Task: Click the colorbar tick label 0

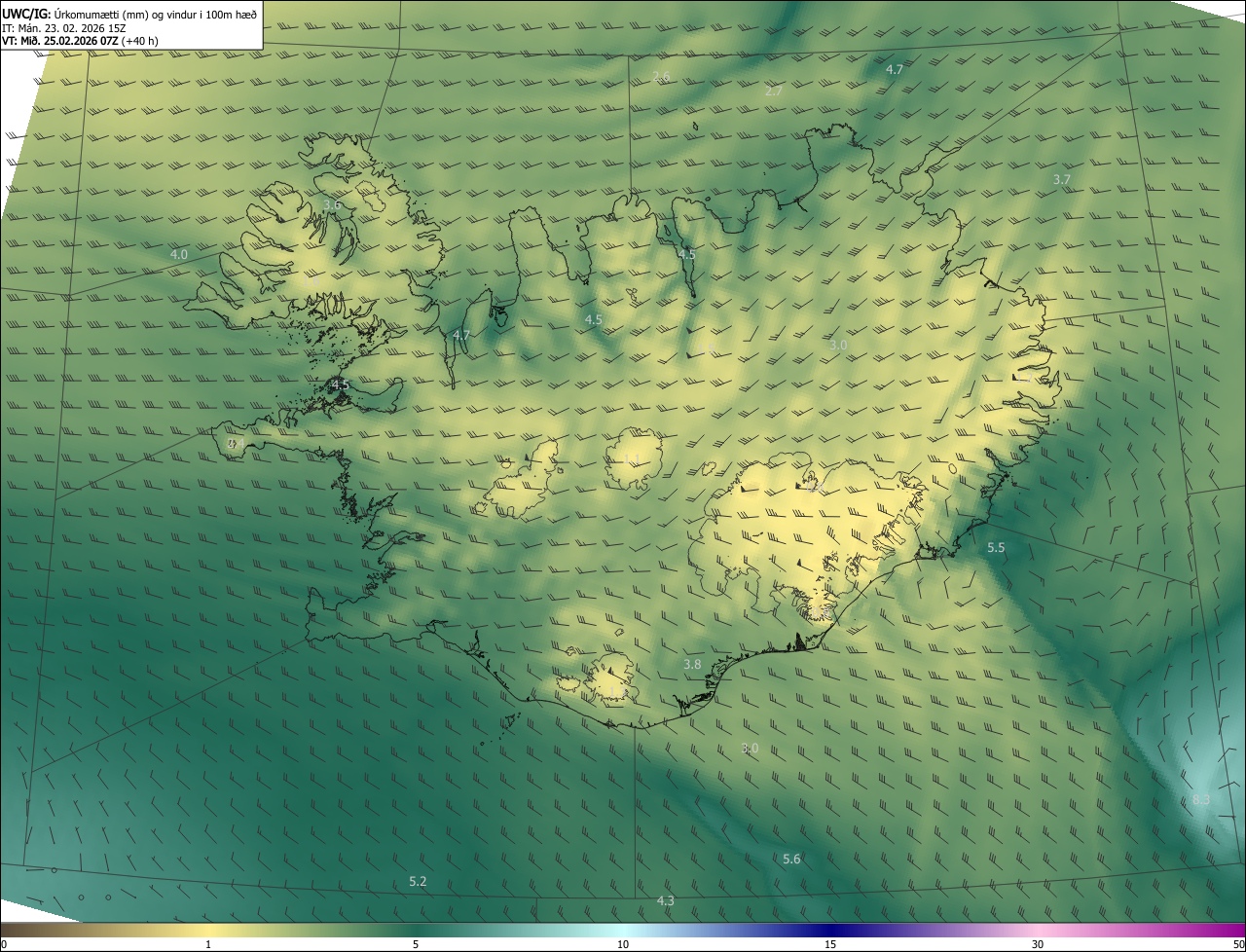Action: coord(4,944)
